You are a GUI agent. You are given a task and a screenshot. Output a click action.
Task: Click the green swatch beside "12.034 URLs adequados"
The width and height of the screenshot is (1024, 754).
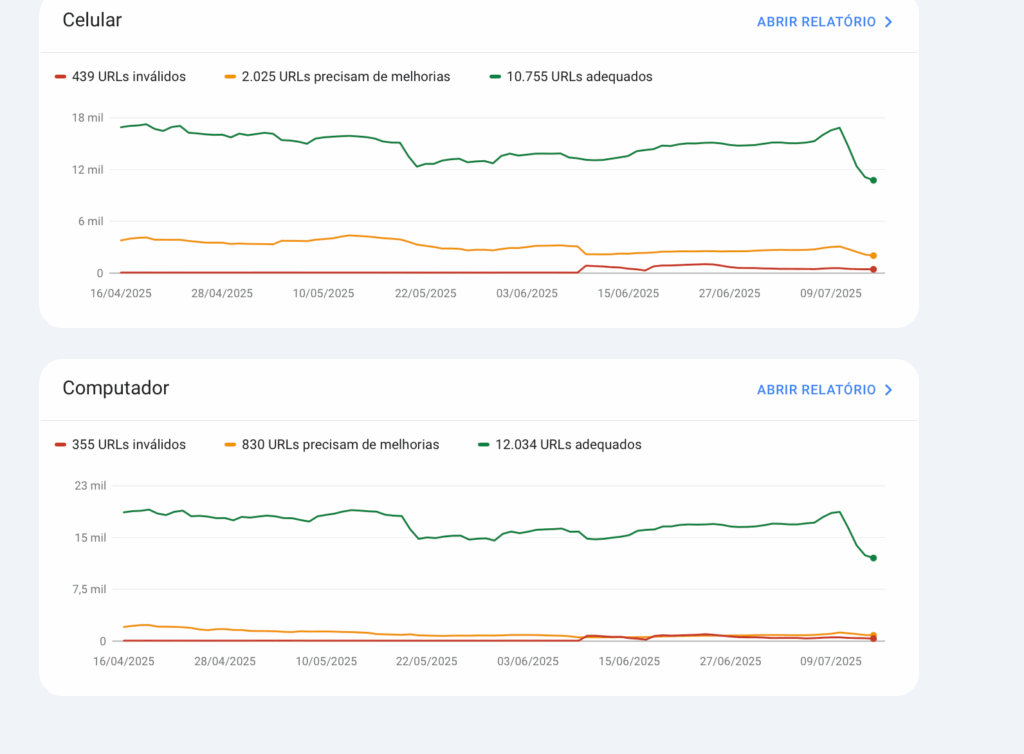[484, 445]
